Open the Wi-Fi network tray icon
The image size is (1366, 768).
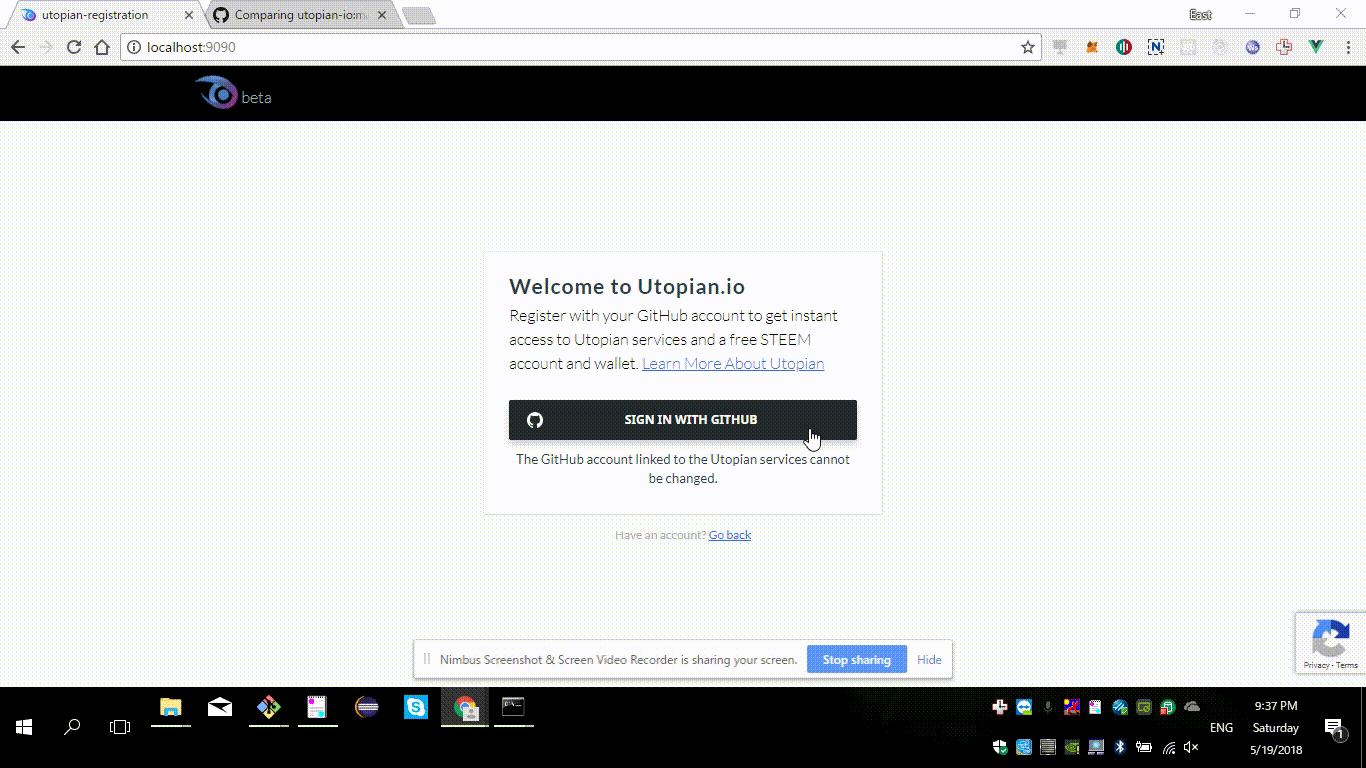(1168, 747)
